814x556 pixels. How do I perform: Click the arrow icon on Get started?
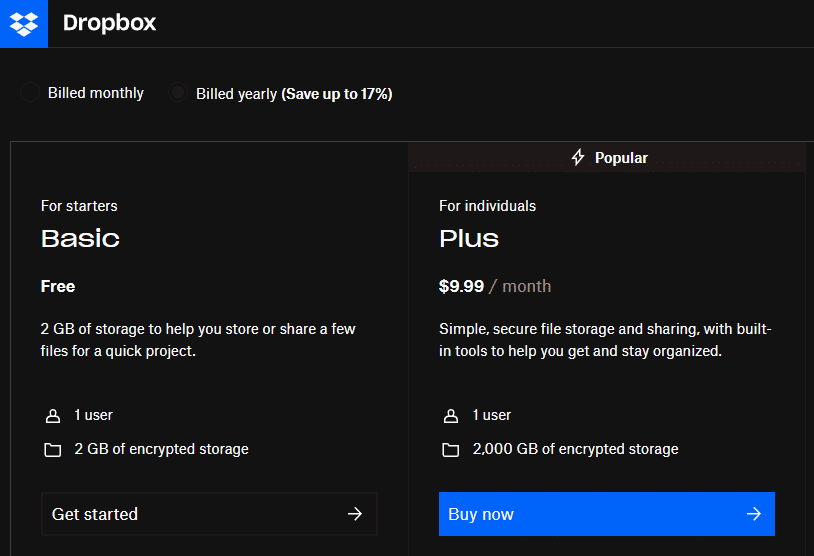click(355, 514)
